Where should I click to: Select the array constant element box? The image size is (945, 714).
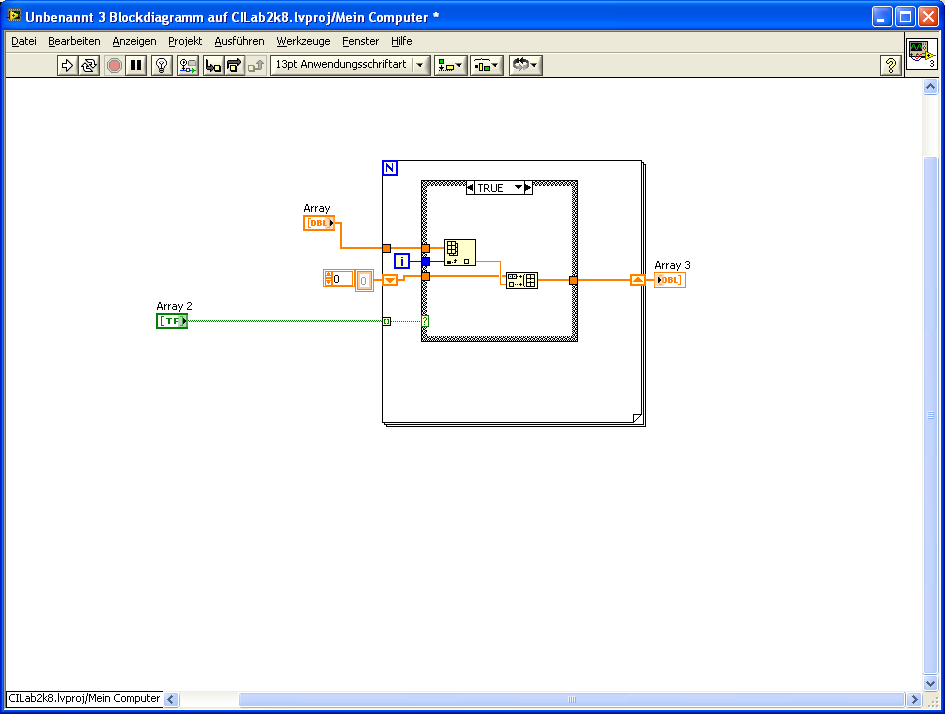[x=364, y=281]
